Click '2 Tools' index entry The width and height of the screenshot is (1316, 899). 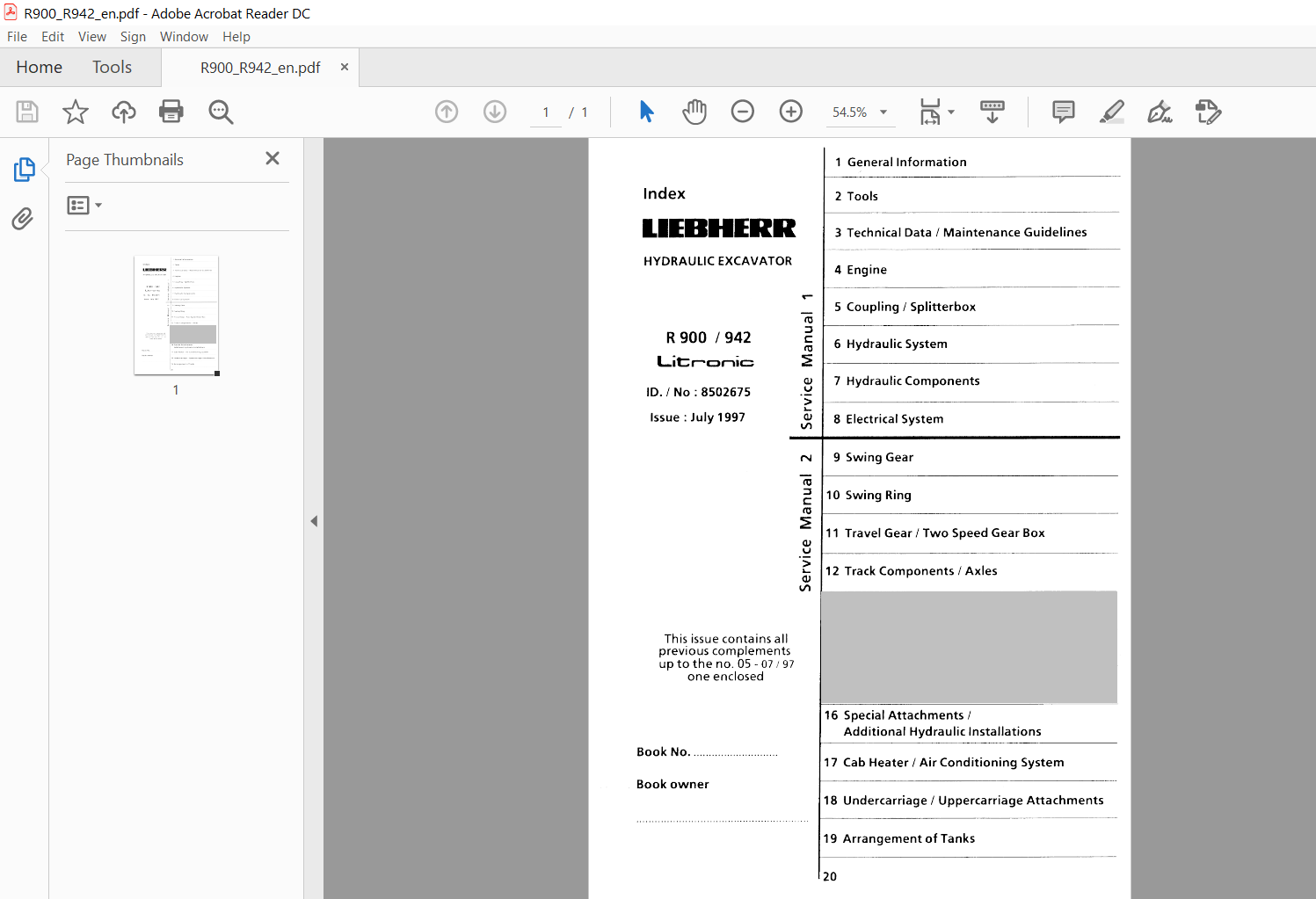click(856, 196)
